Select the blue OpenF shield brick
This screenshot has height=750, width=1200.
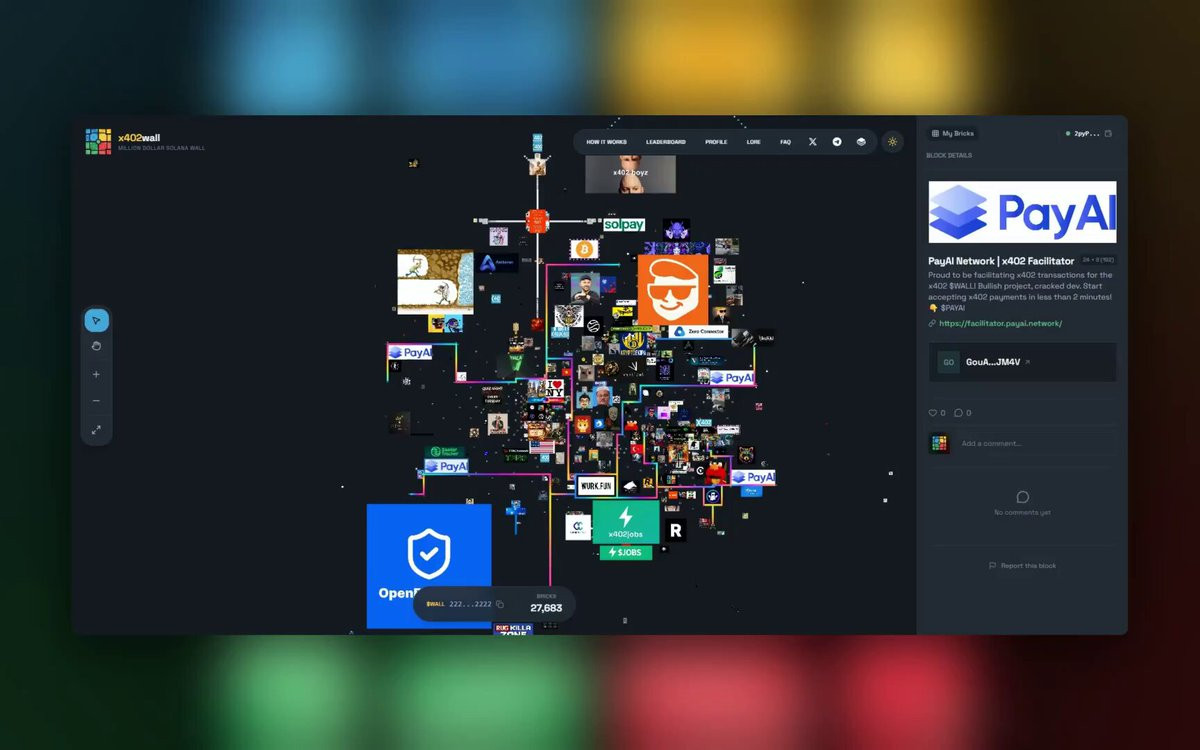pyautogui.click(x=428, y=566)
